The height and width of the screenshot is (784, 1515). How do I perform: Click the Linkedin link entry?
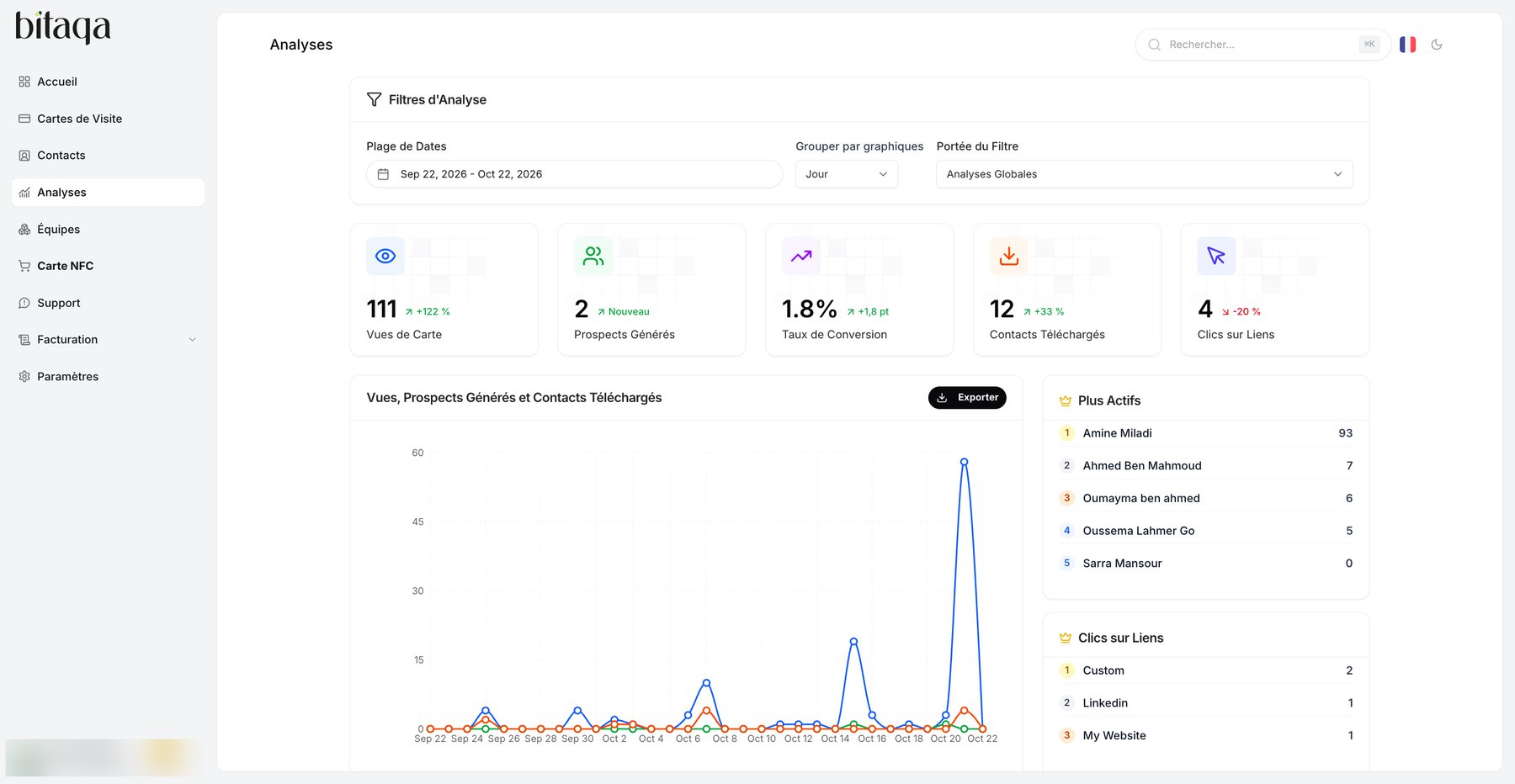1205,703
